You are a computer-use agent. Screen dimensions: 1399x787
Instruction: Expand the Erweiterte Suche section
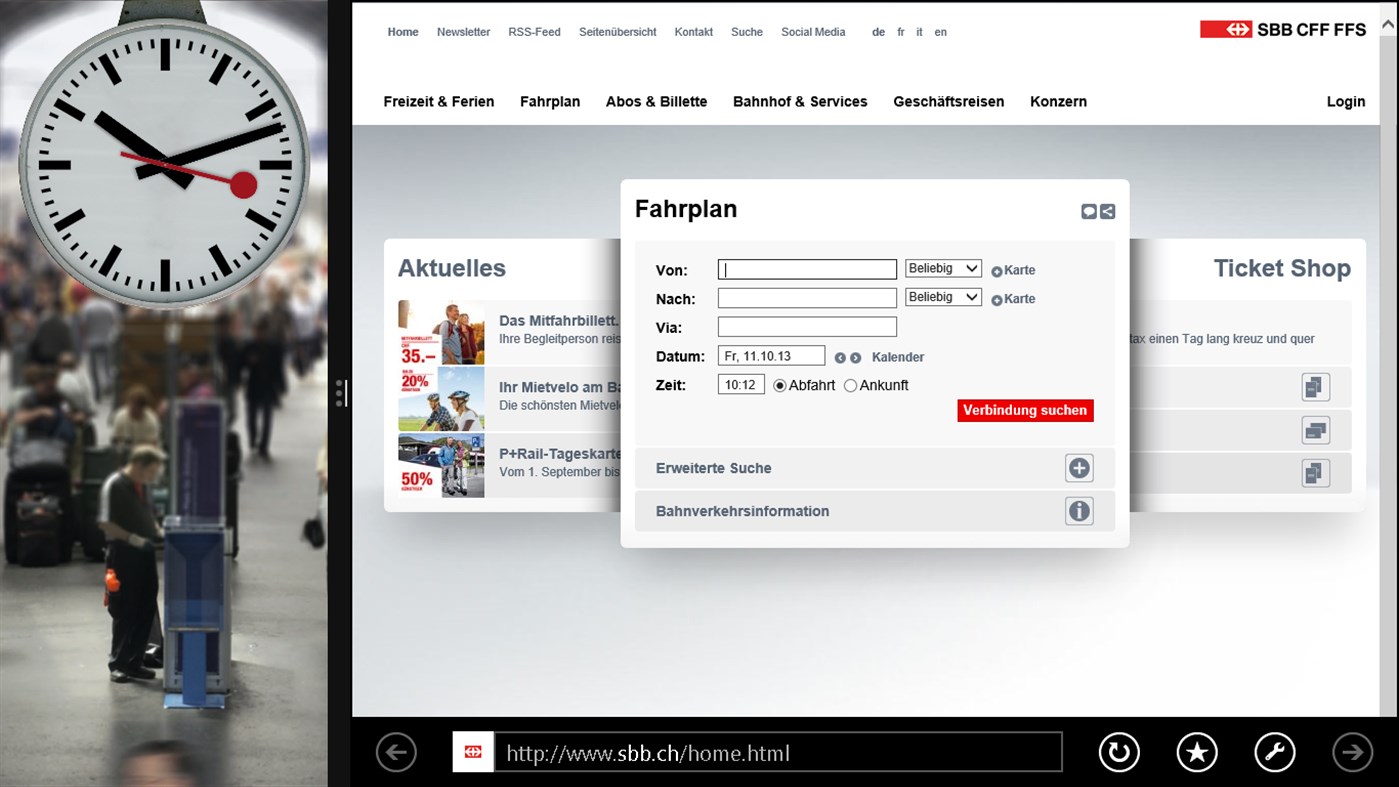pos(875,468)
